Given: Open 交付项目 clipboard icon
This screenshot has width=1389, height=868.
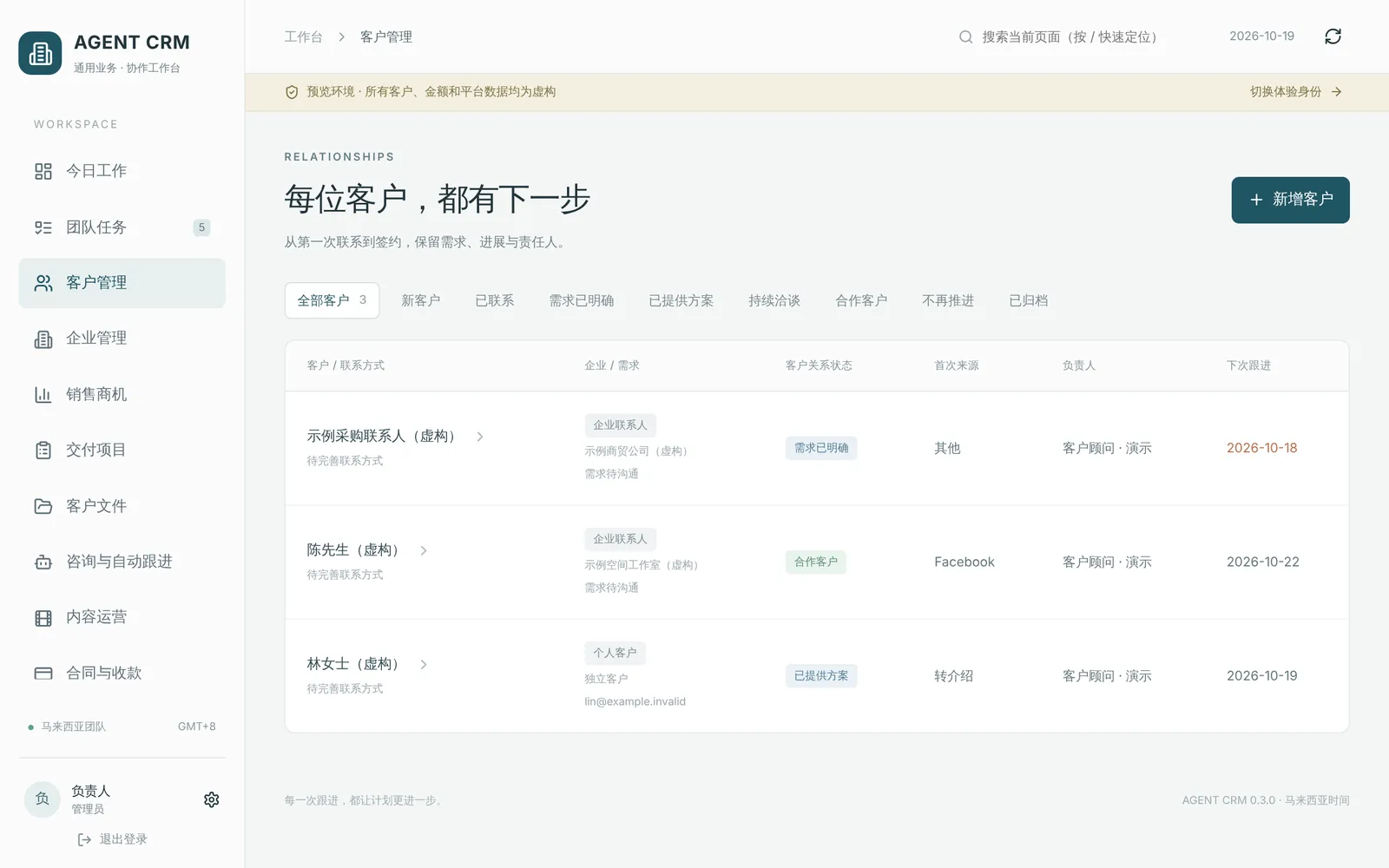Looking at the screenshot, I should pos(43,450).
